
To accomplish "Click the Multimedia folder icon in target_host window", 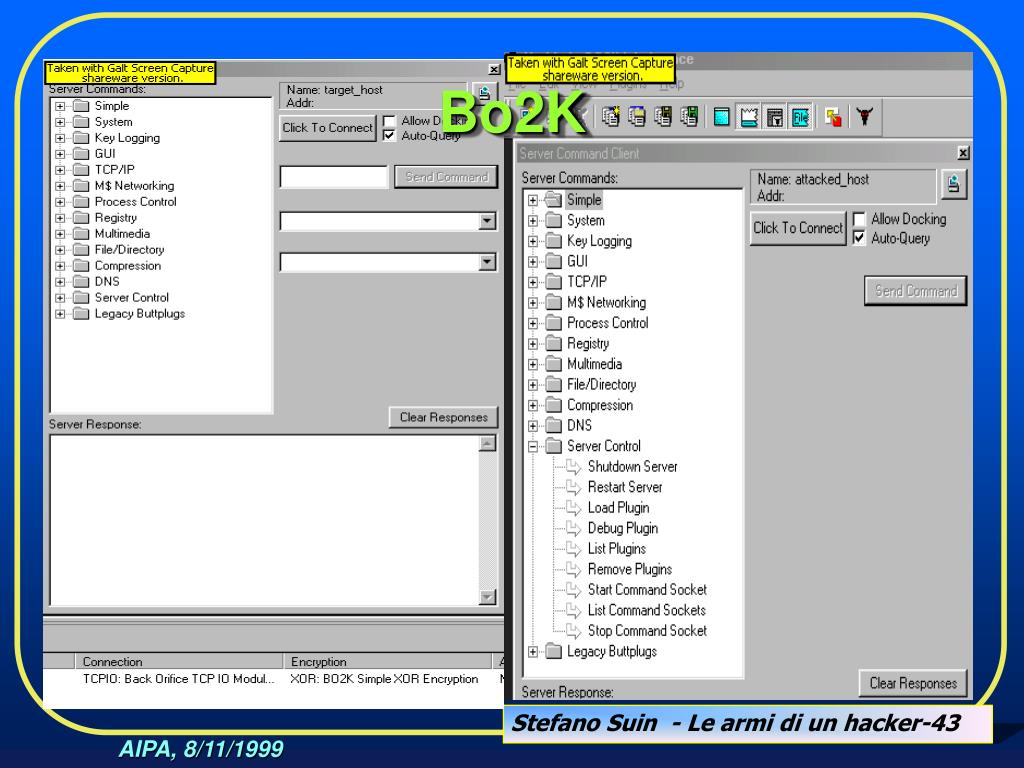I will tap(81, 234).
